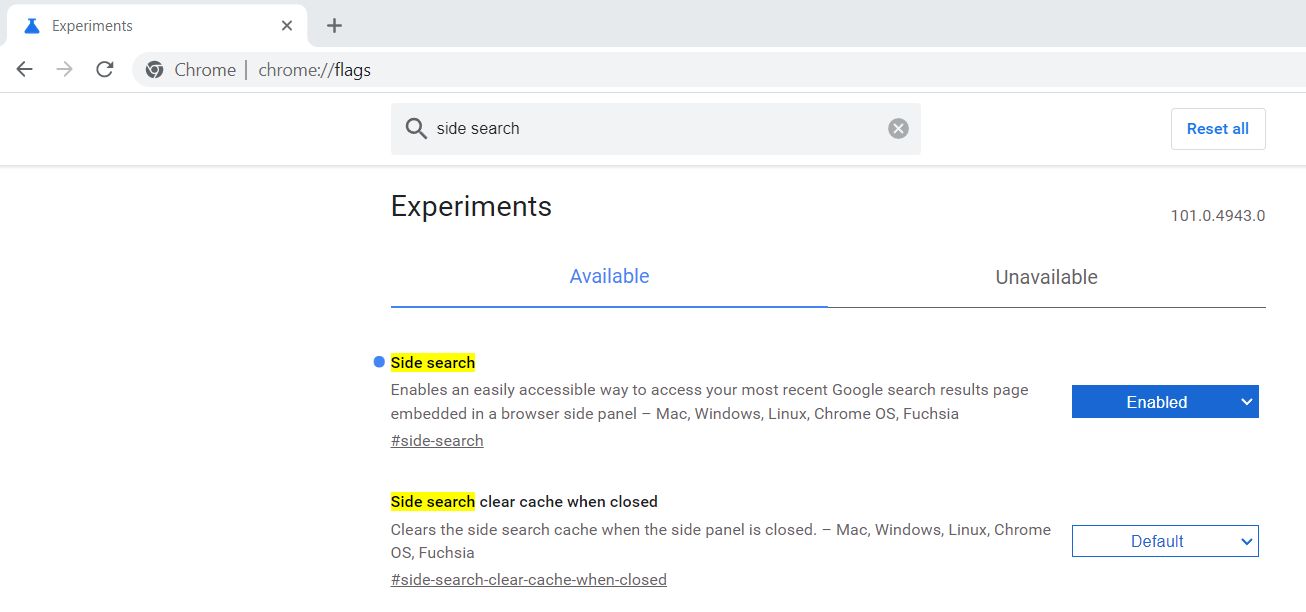The height and width of the screenshot is (612, 1306).
Task: Open the Default dropdown for clear cache flag
Action: (1164, 540)
